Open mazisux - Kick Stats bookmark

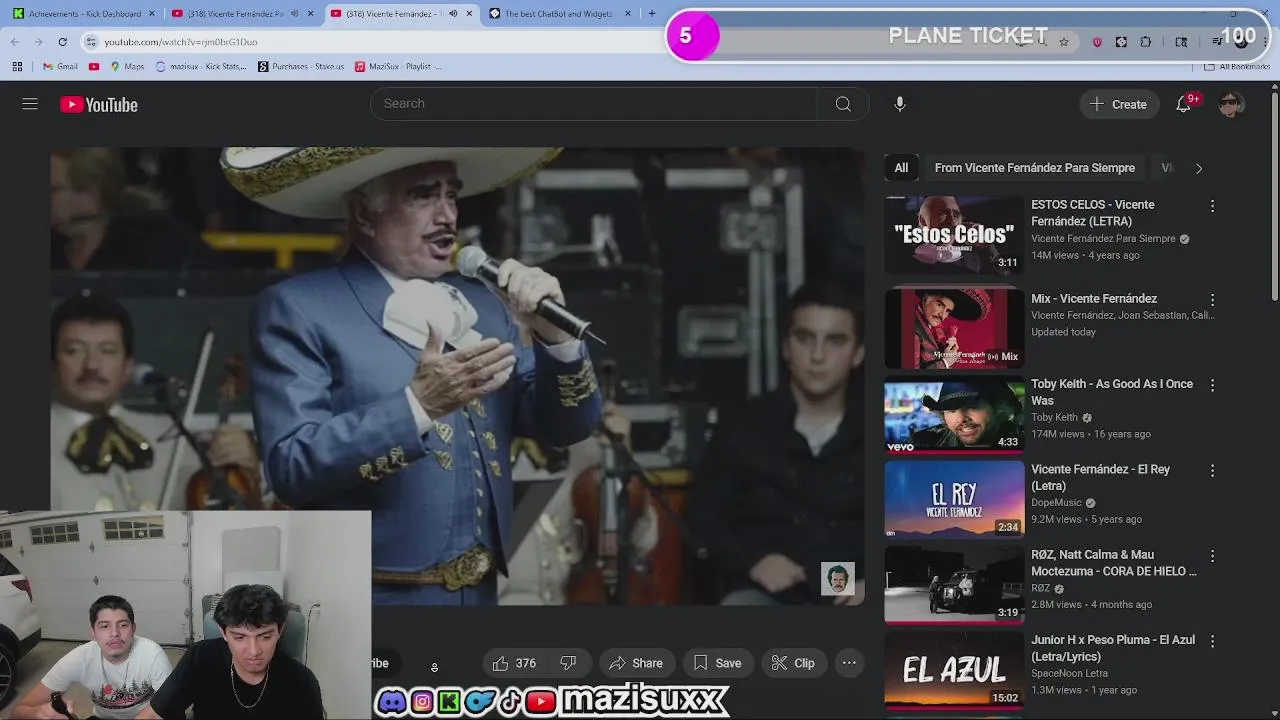(x=201, y=66)
